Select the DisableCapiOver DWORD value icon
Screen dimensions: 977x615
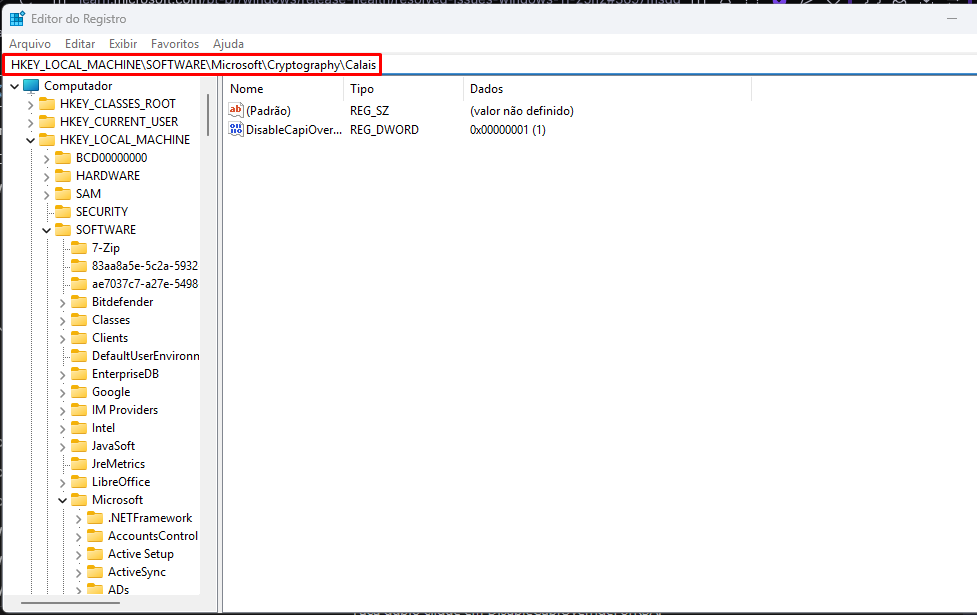[x=236, y=130]
